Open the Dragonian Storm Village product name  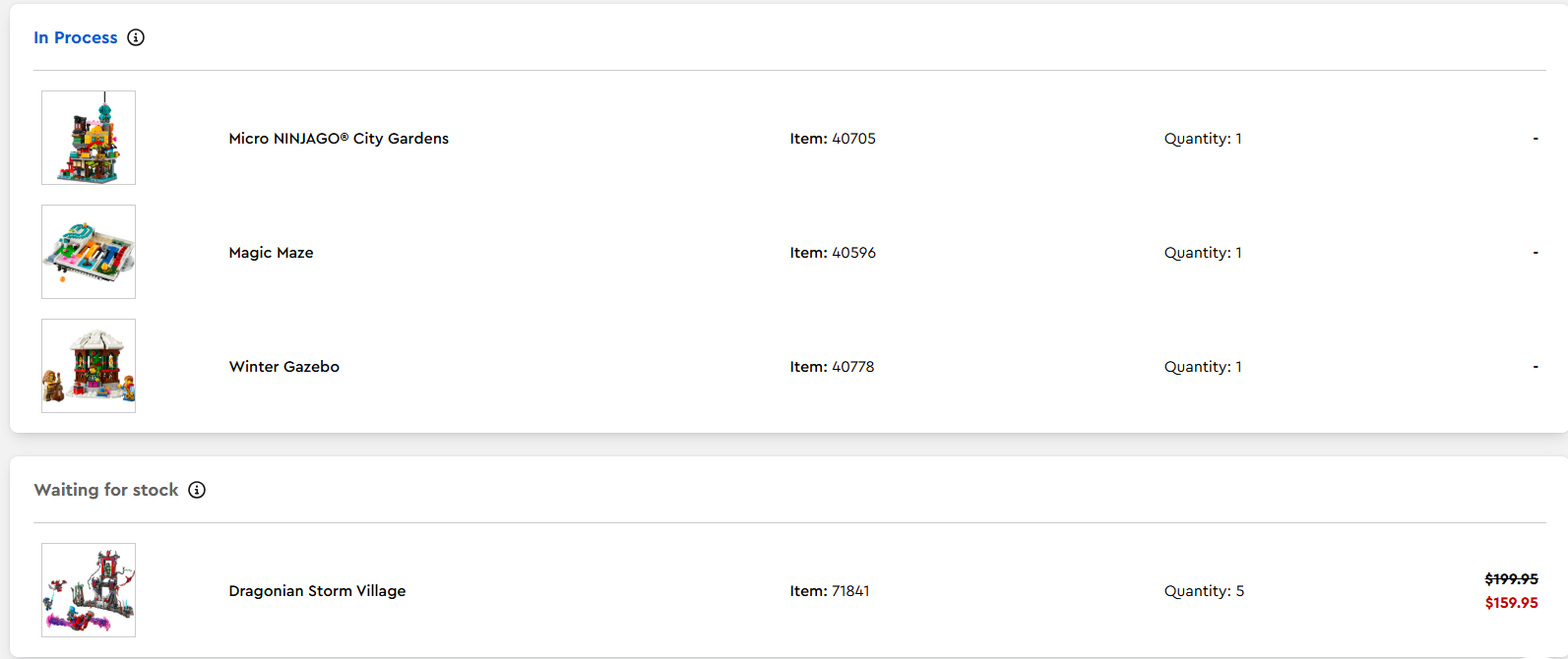(317, 591)
